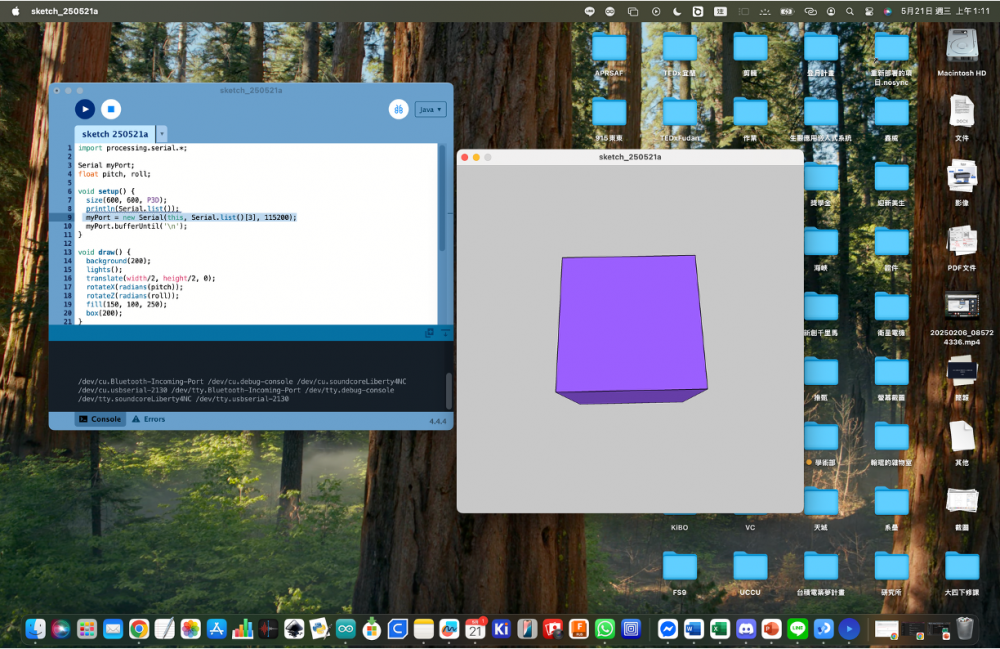Screen dimensions: 1000x649
Task: Open Arduino IDE from the Dock
Action: 345,629
